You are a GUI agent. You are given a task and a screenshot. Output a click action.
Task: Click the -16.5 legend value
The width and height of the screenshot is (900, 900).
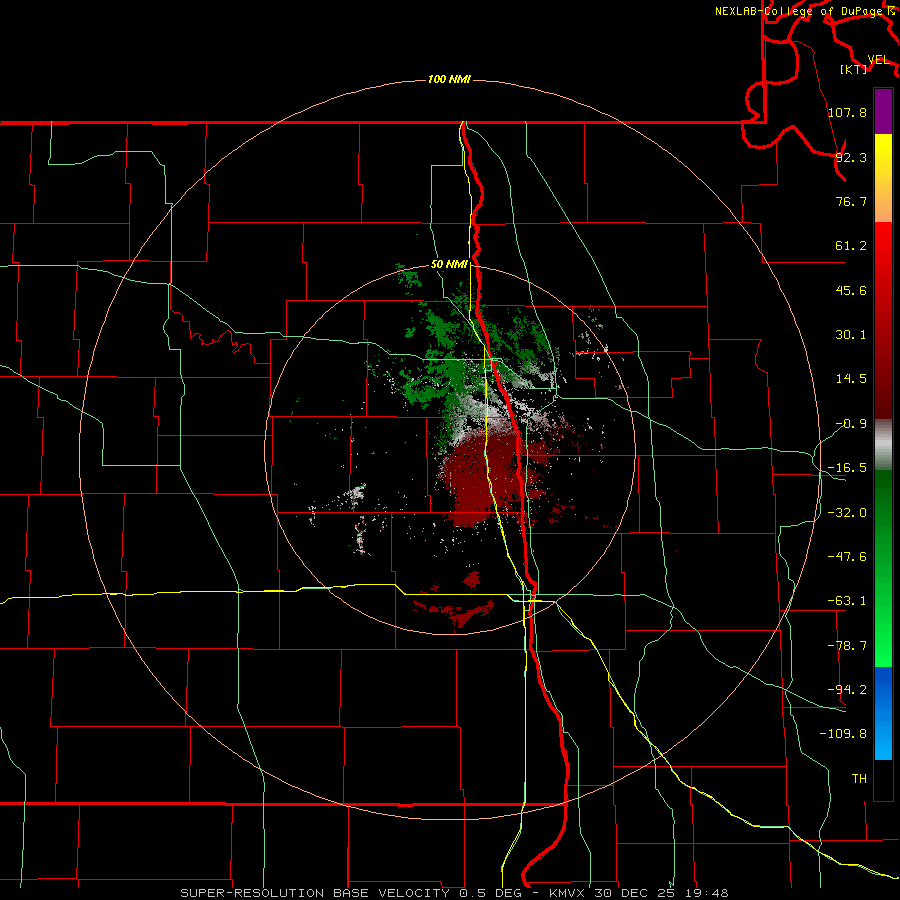coord(847,468)
